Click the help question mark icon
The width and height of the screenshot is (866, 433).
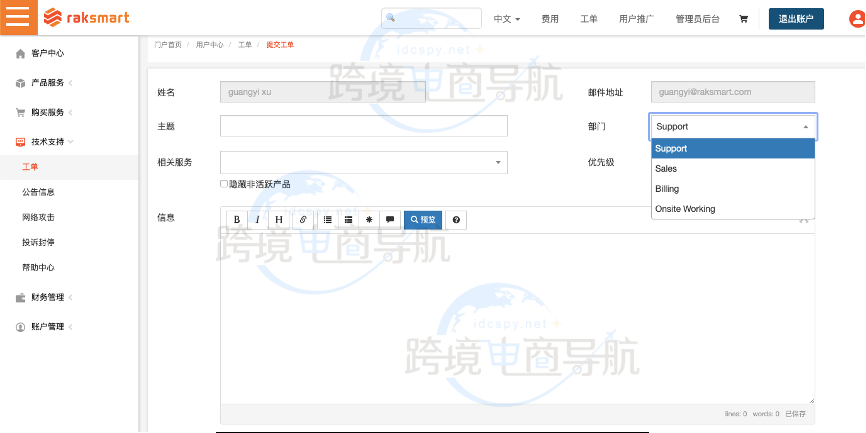coord(456,219)
